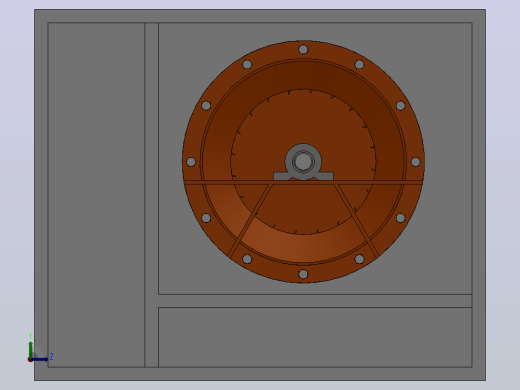Select the topmost bolt hole on orange flange
The width and height of the screenshot is (520, 390).
303,50
